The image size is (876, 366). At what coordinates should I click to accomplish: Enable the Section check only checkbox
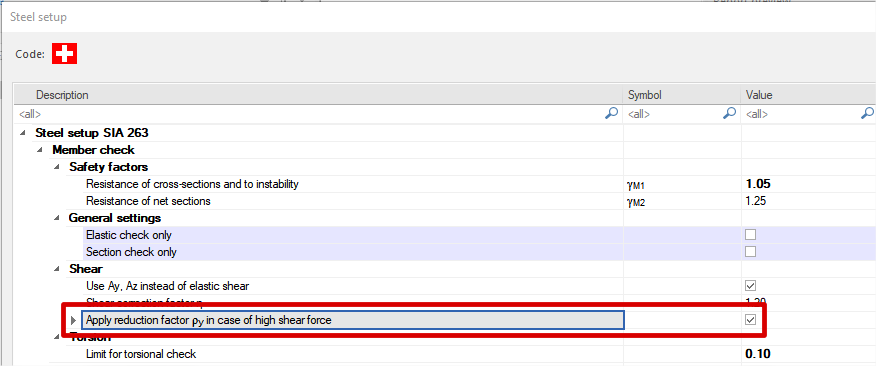(750, 251)
